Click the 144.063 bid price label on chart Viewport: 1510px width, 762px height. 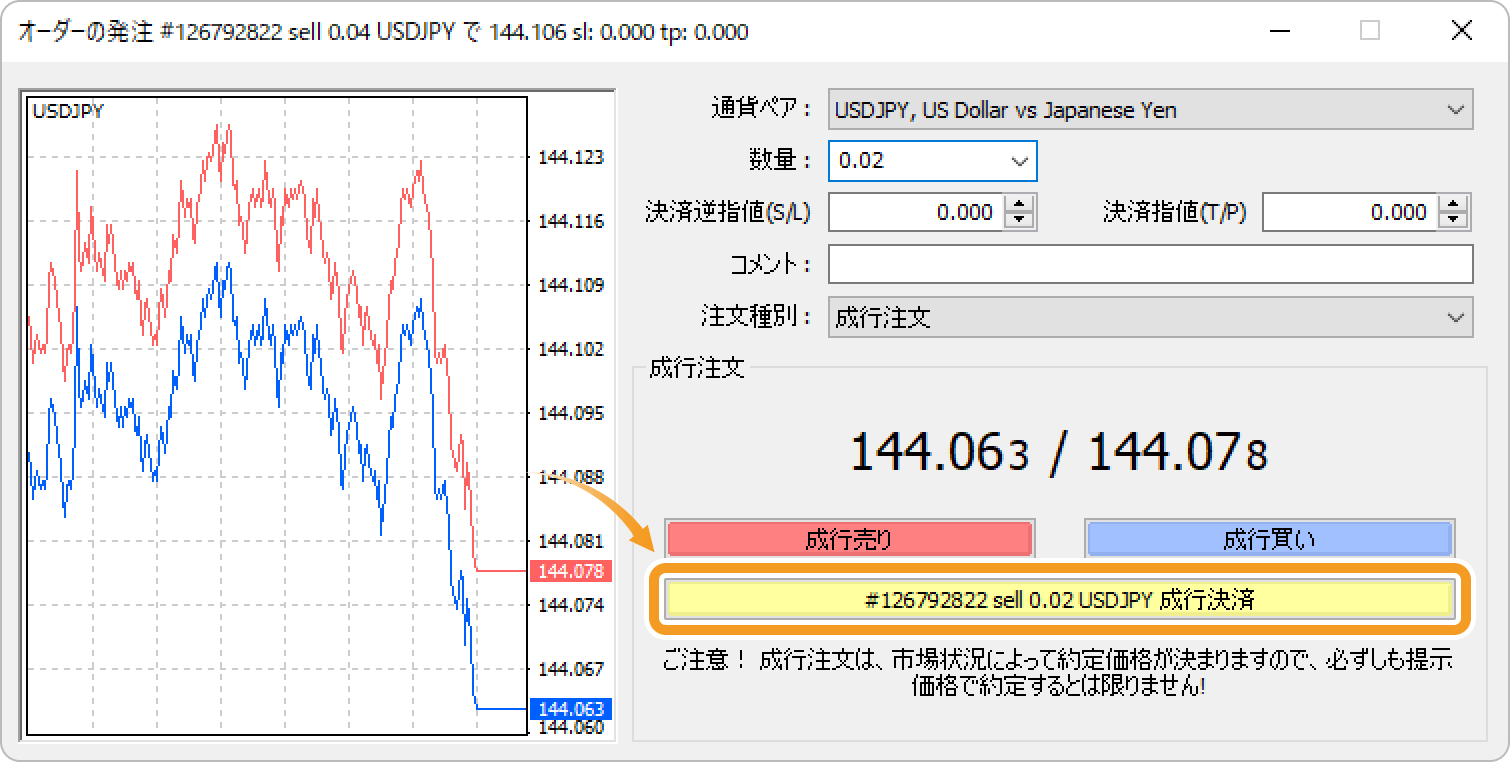click(x=570, y=709)
